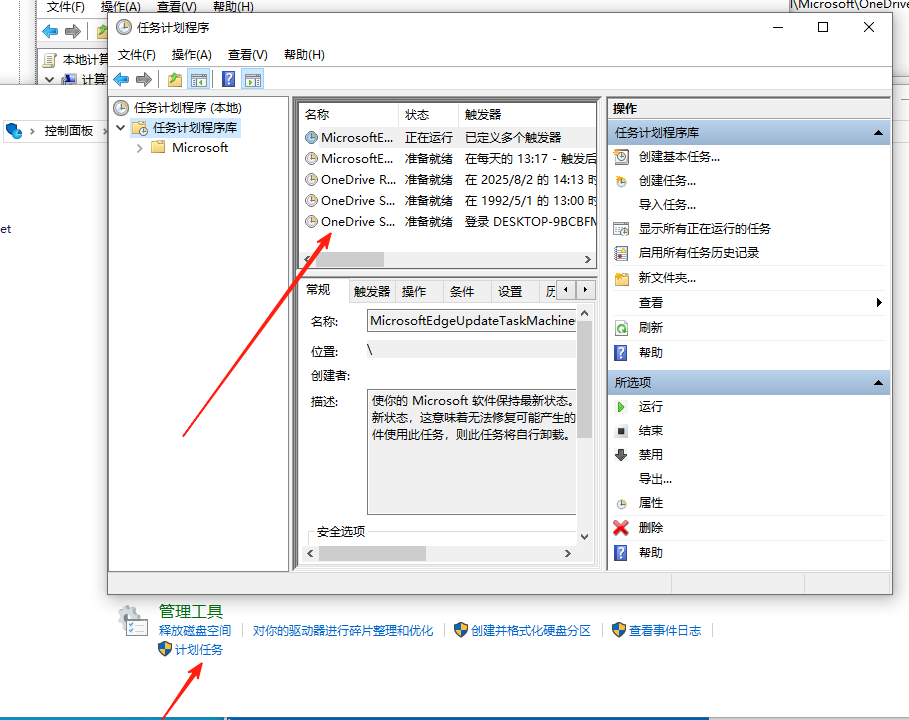Open 帮助 under the 所选项 section

coord(650,552)
